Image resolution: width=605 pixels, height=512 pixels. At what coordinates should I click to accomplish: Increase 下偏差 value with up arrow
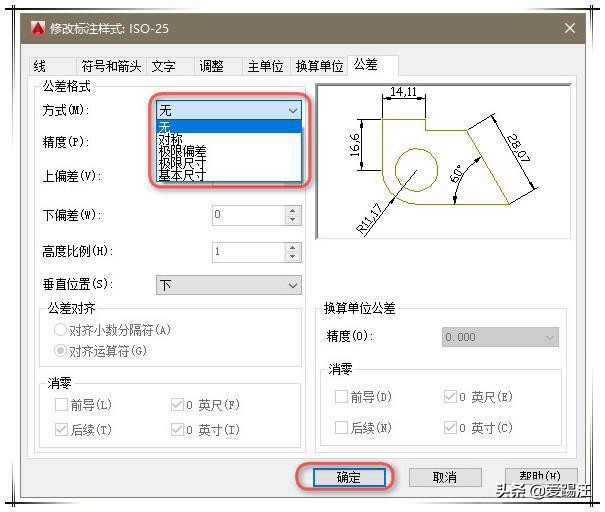[x=292, y=210]
